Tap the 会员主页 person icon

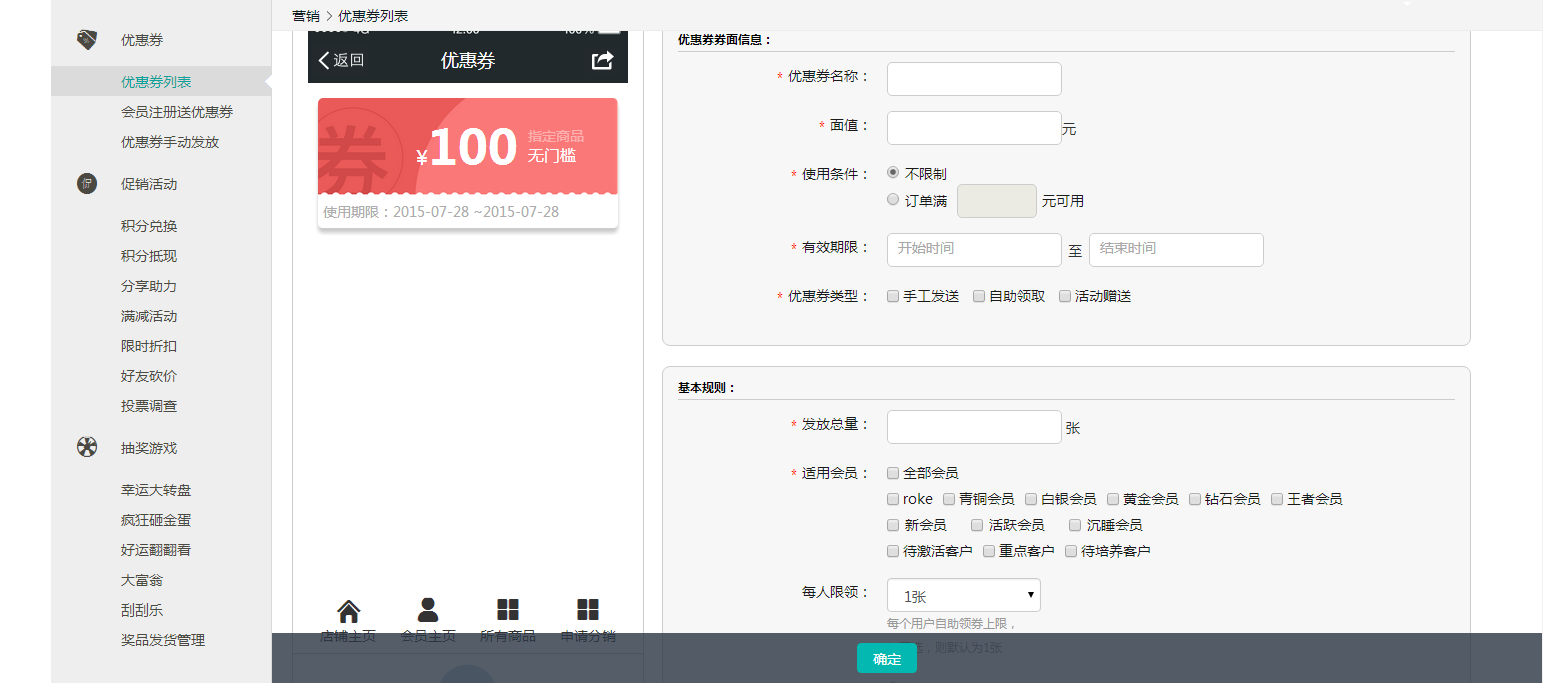428,610
